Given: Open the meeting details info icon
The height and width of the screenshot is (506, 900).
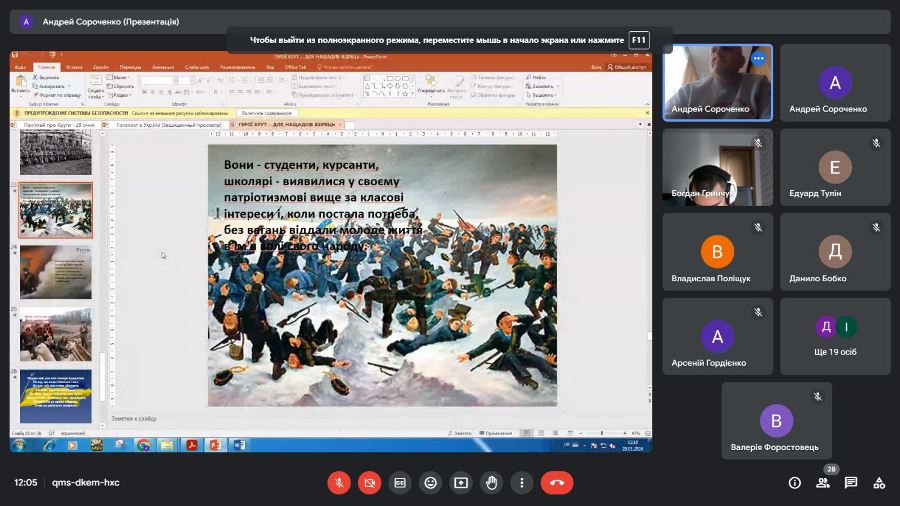Looking at the screenshot, I should 795,482.
